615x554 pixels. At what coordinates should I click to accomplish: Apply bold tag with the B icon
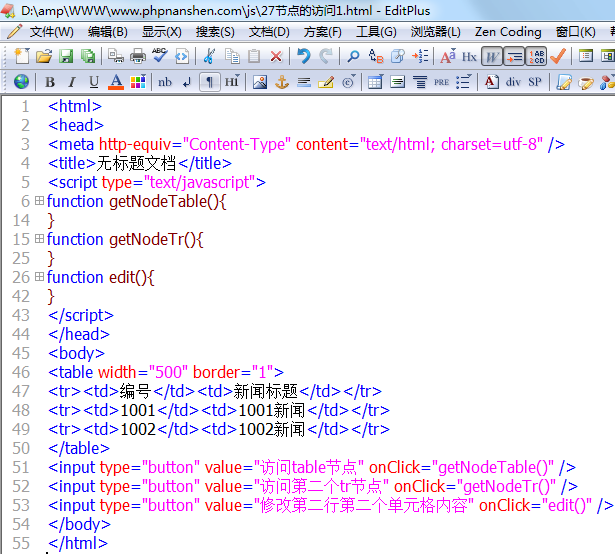pos(50,82)
